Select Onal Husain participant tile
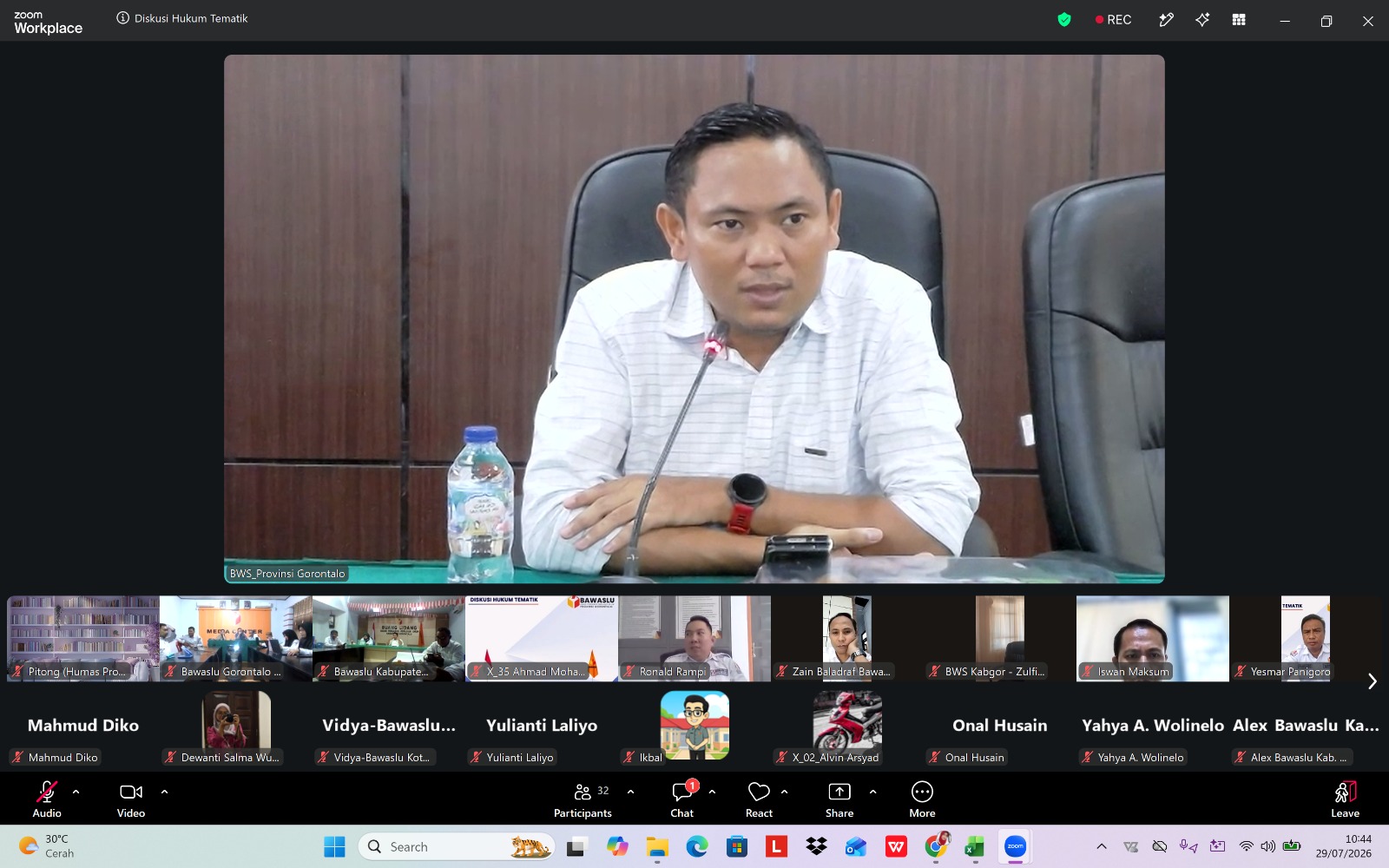 click(1000, 727)
